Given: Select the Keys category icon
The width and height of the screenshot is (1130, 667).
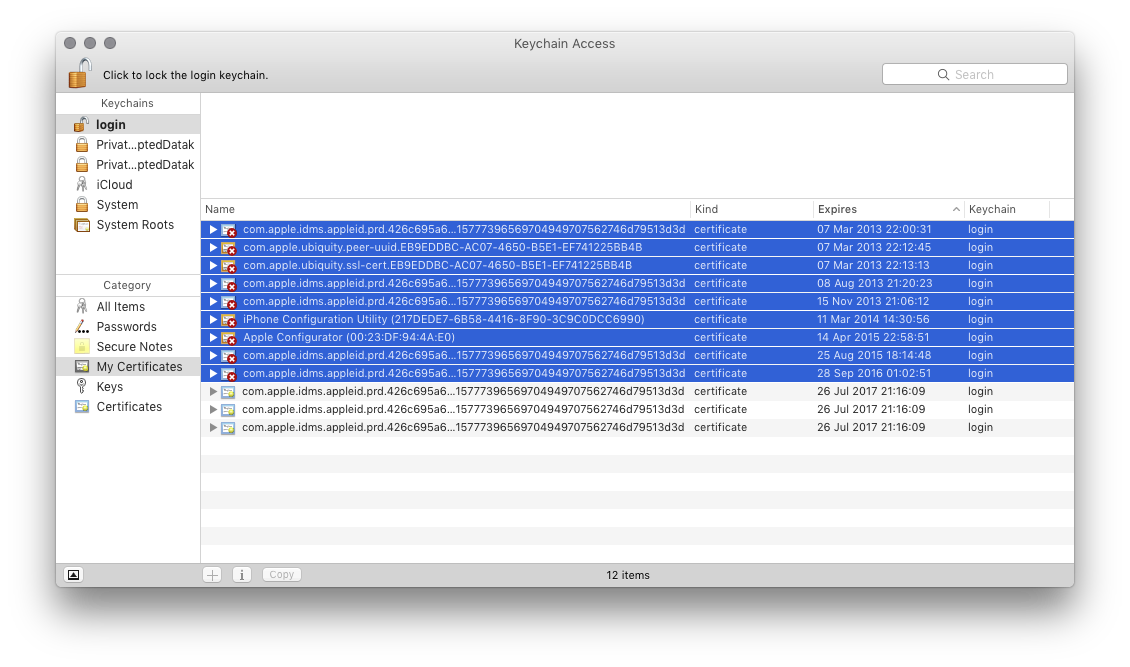Looking at the screenshot, I should [81, 386].
